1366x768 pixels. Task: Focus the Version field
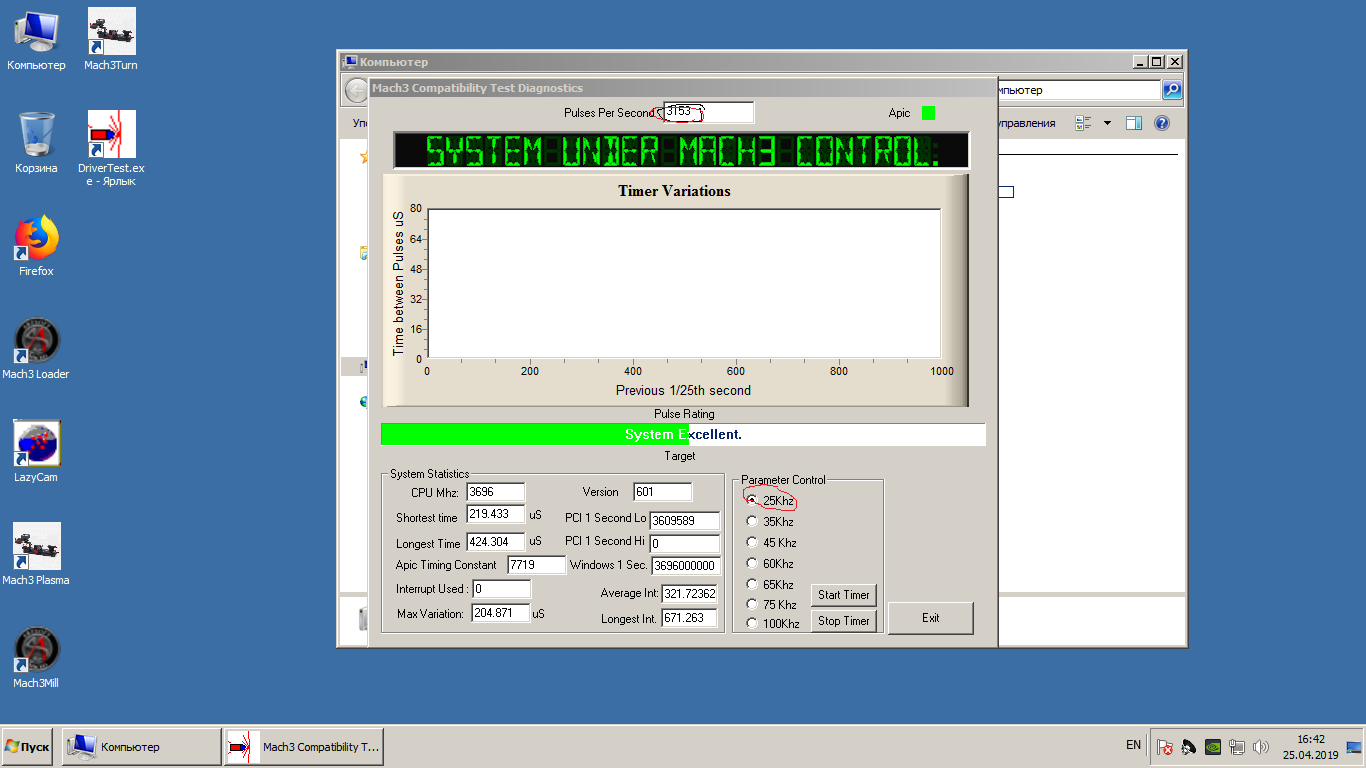click(x=662, y=492)
